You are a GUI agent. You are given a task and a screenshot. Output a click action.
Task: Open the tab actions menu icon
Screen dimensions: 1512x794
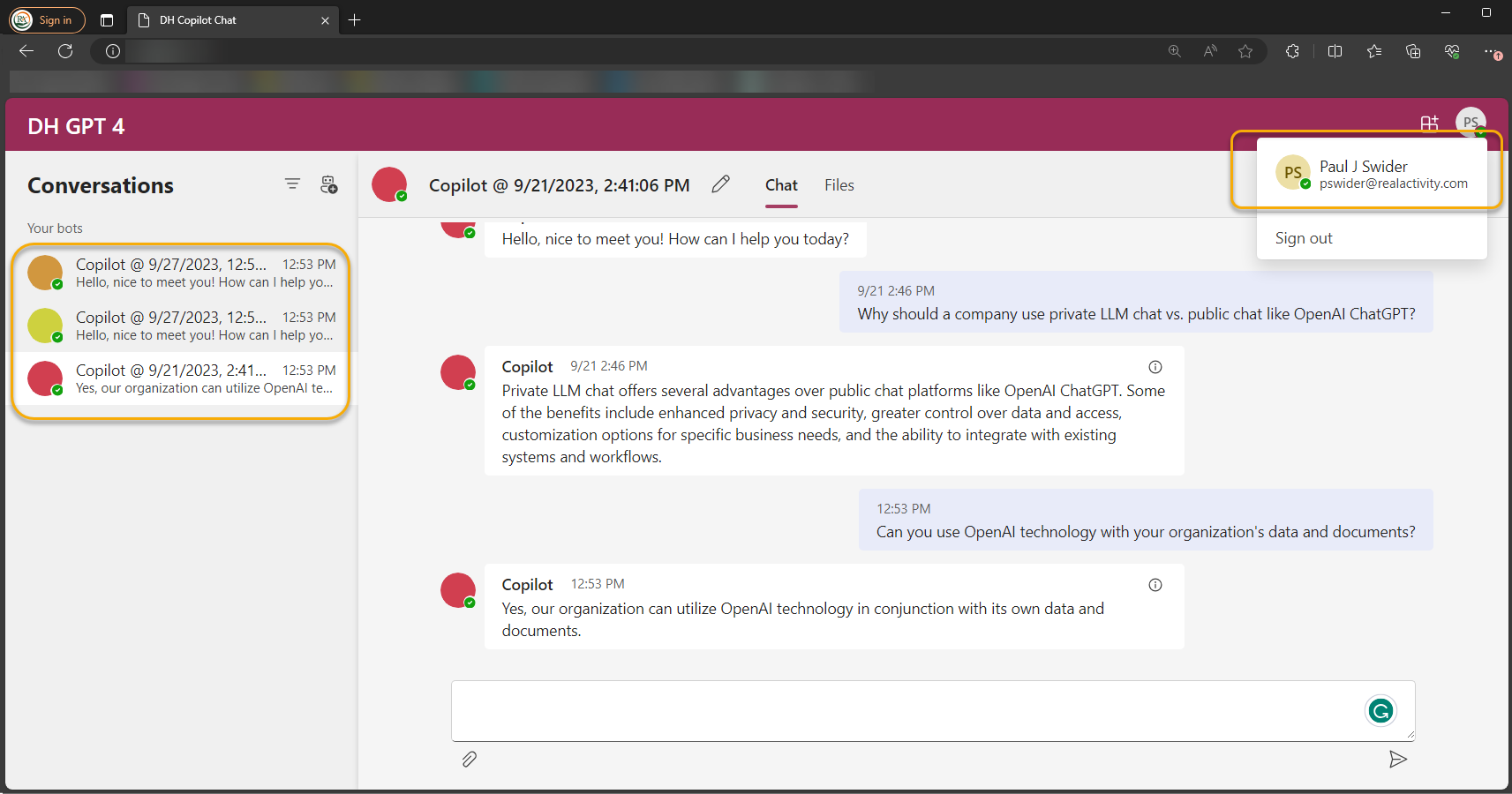click(107, 20)
